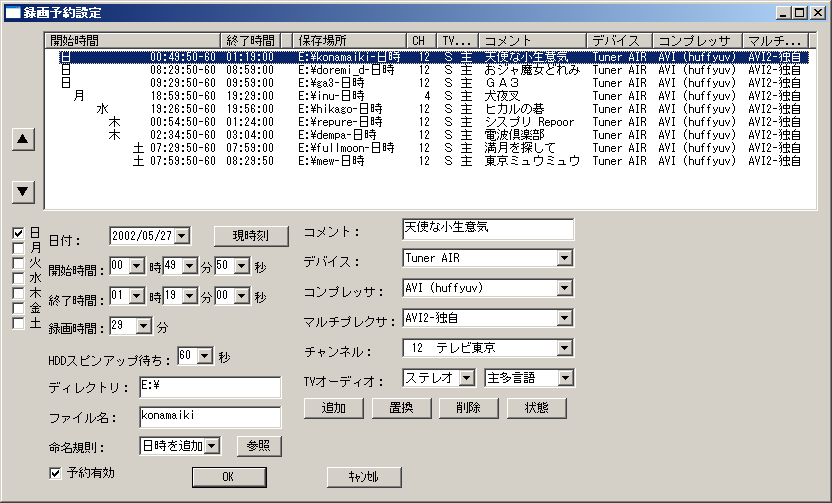The image size is (832, 503).
Task: Enable the 水 (Wednesday) checkbox
Action: (x=19, y=278)
